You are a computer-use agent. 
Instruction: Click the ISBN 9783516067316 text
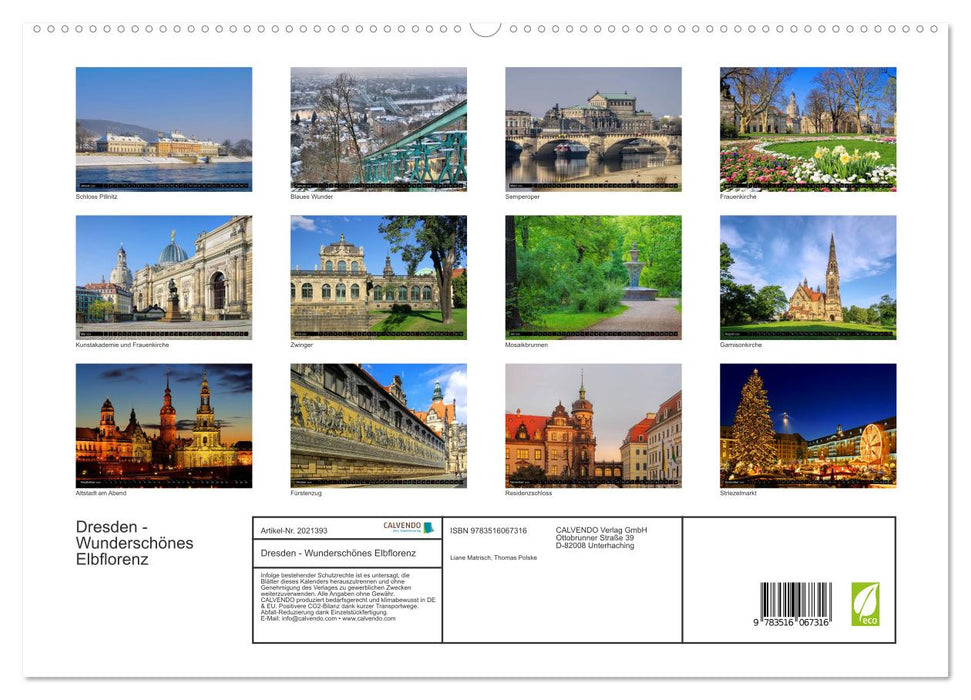(x=488, y=530)
